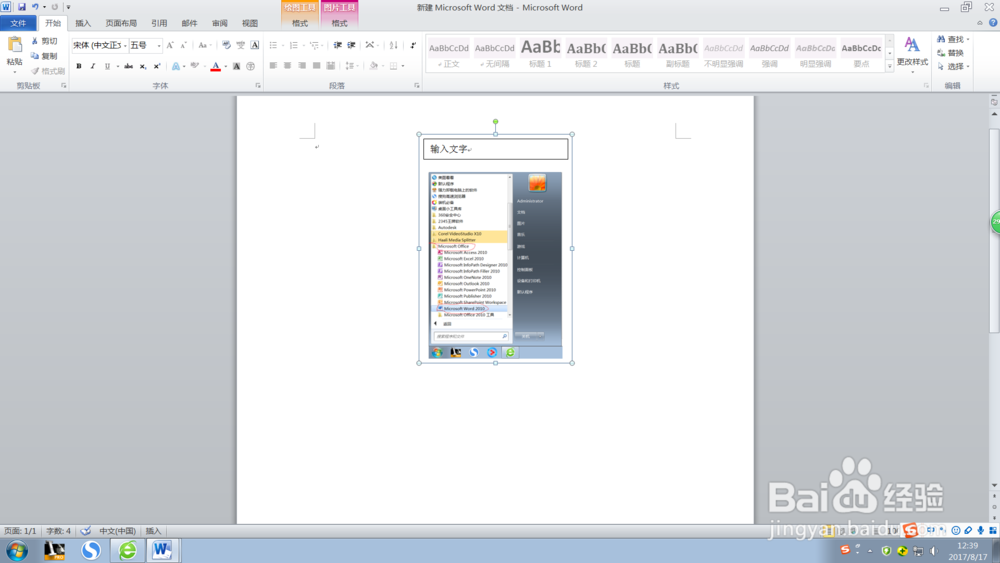The image size is (1000, 563).
Task: Apply the 要点 style
Action: pyautogui.click(x=861, y=54)
